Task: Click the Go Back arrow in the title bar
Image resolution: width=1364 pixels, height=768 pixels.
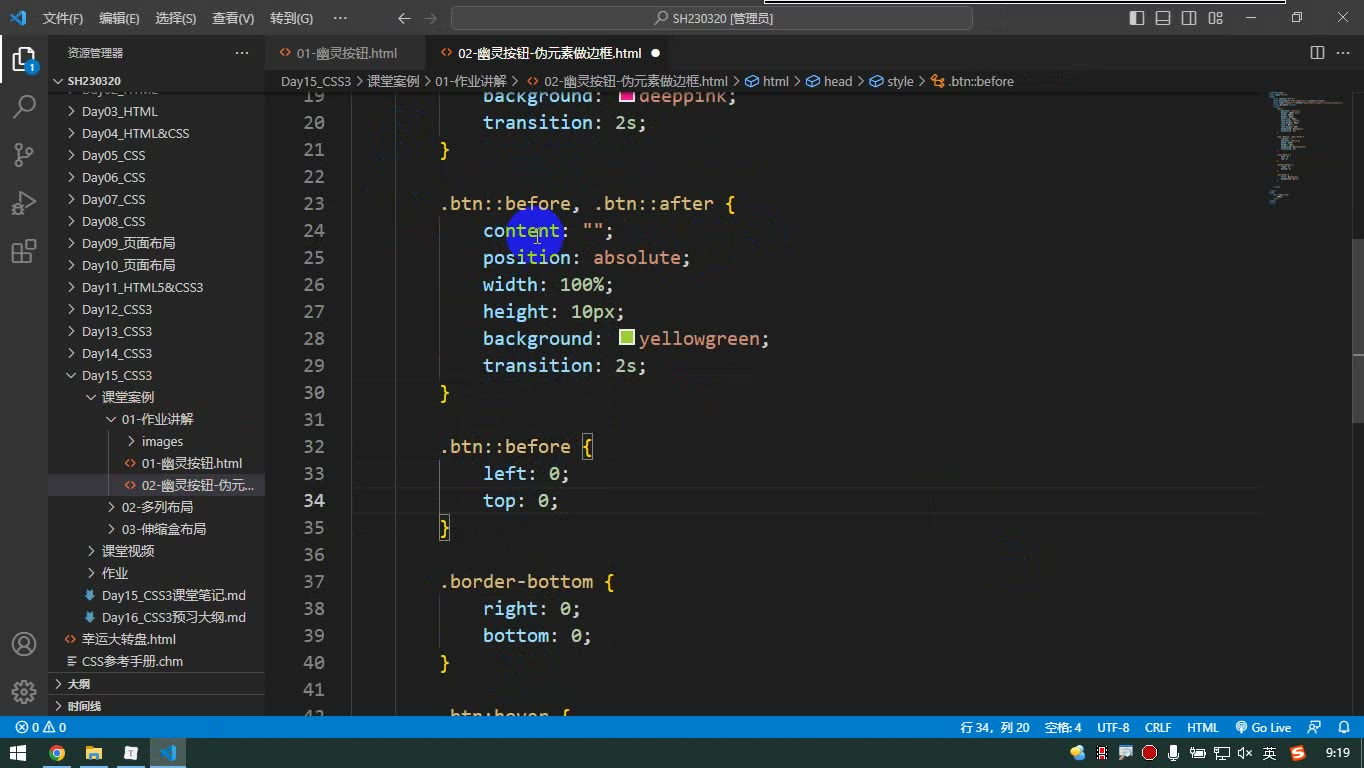Action: pos(404,18)
